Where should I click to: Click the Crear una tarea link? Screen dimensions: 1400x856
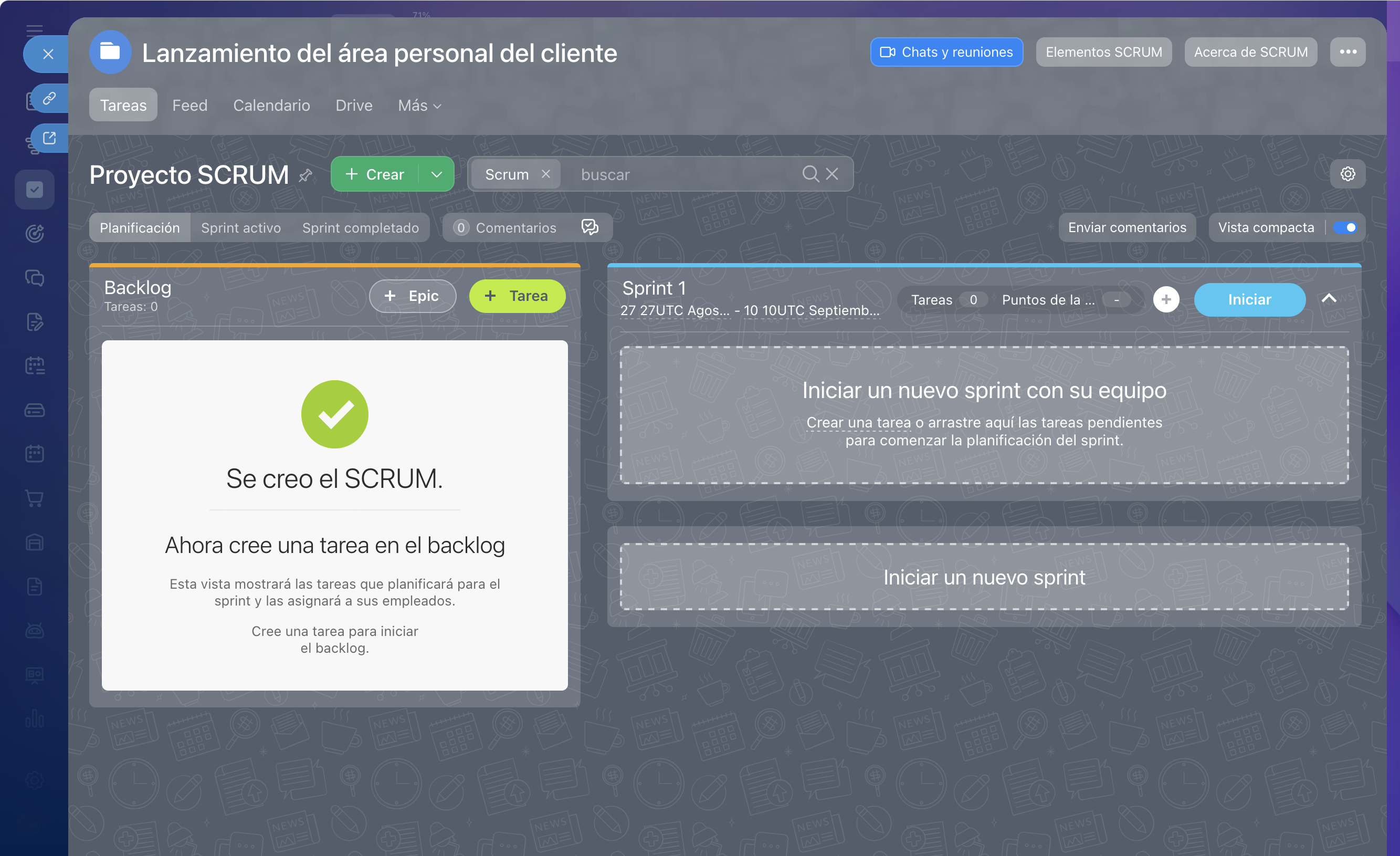click(858, 422)
